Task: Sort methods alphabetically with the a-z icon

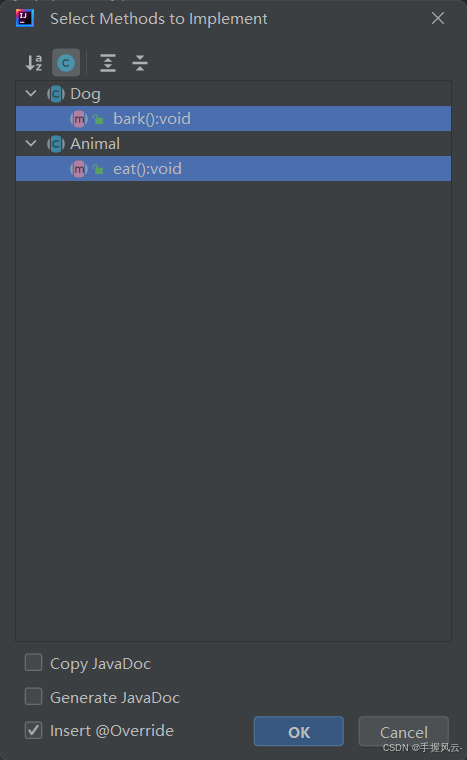Action: pyautogui.click(x=34, y=63)
